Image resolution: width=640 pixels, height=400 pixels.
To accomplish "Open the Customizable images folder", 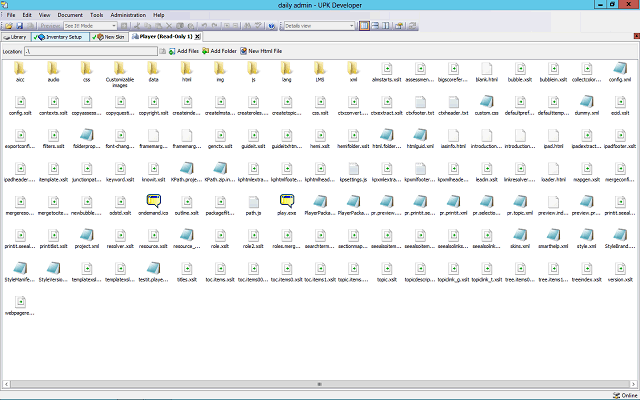I will (x=119, y=70).
